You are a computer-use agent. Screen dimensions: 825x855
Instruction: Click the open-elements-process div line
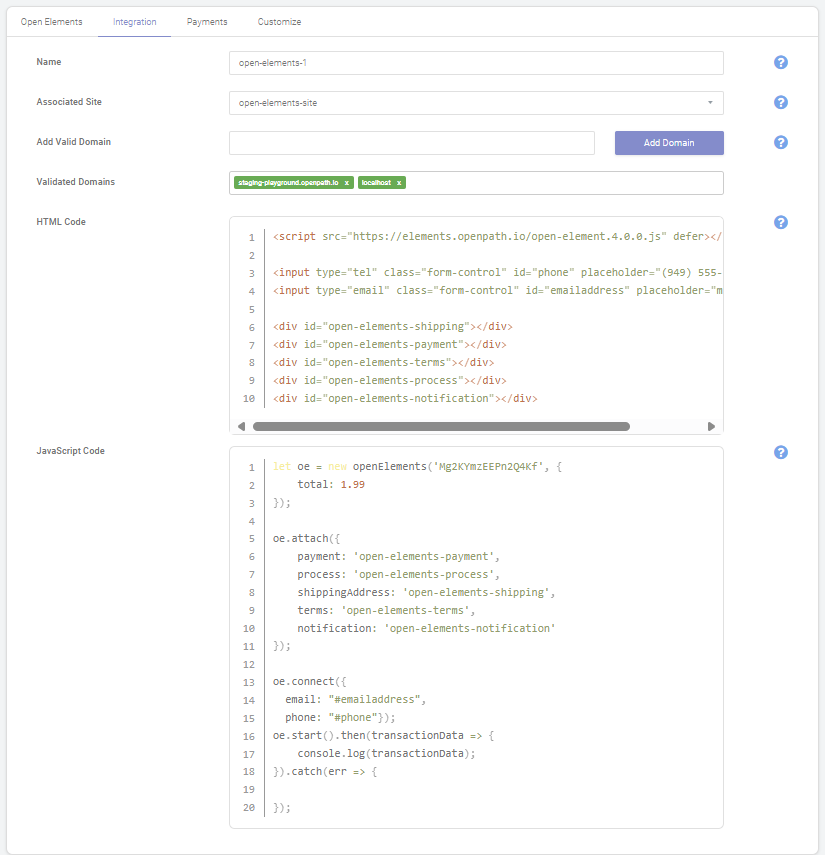click(x=389, y=381)
